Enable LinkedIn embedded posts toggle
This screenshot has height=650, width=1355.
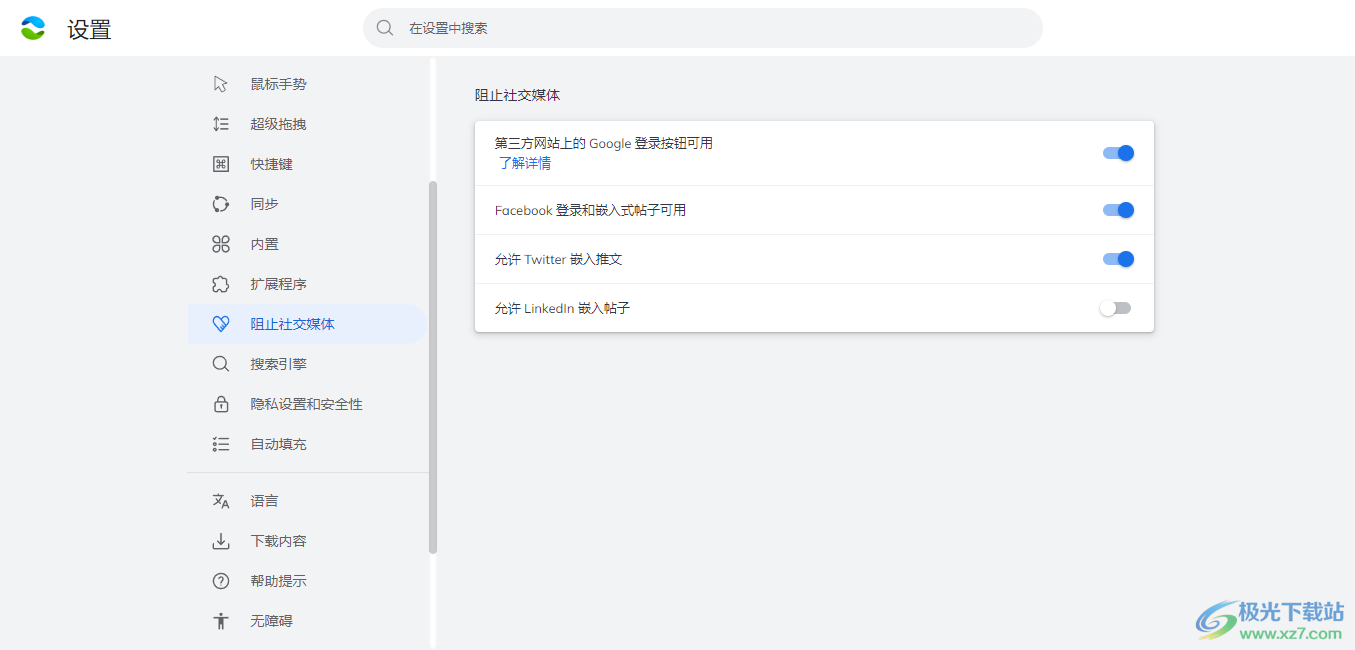(1115, 308)
